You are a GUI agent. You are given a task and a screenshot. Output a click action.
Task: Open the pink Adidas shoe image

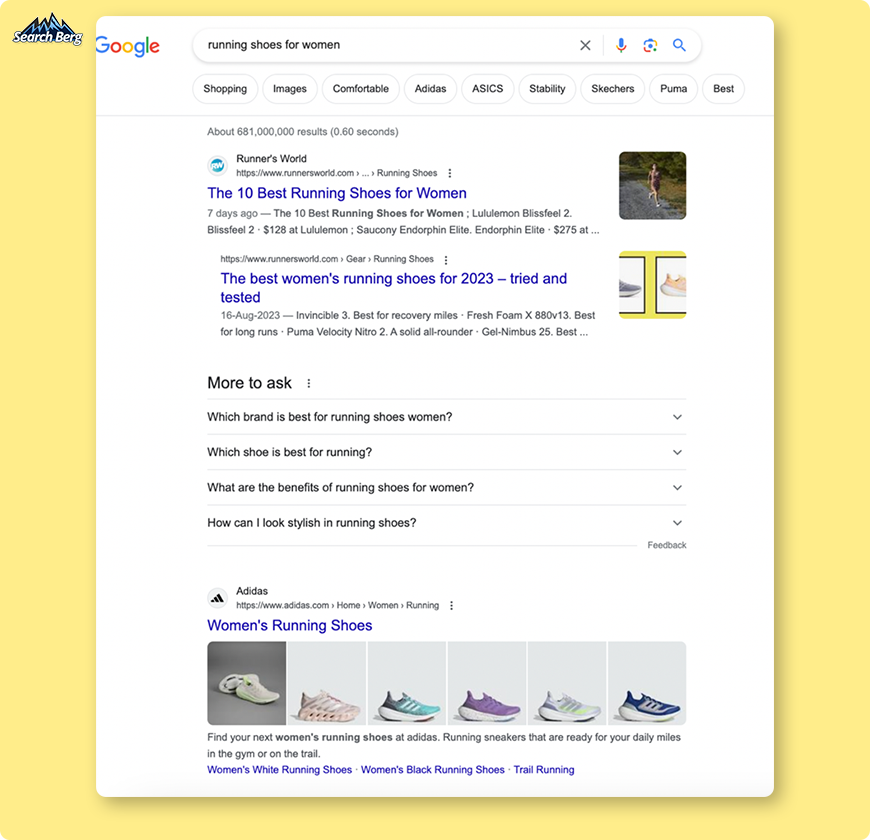pos(327,683)
